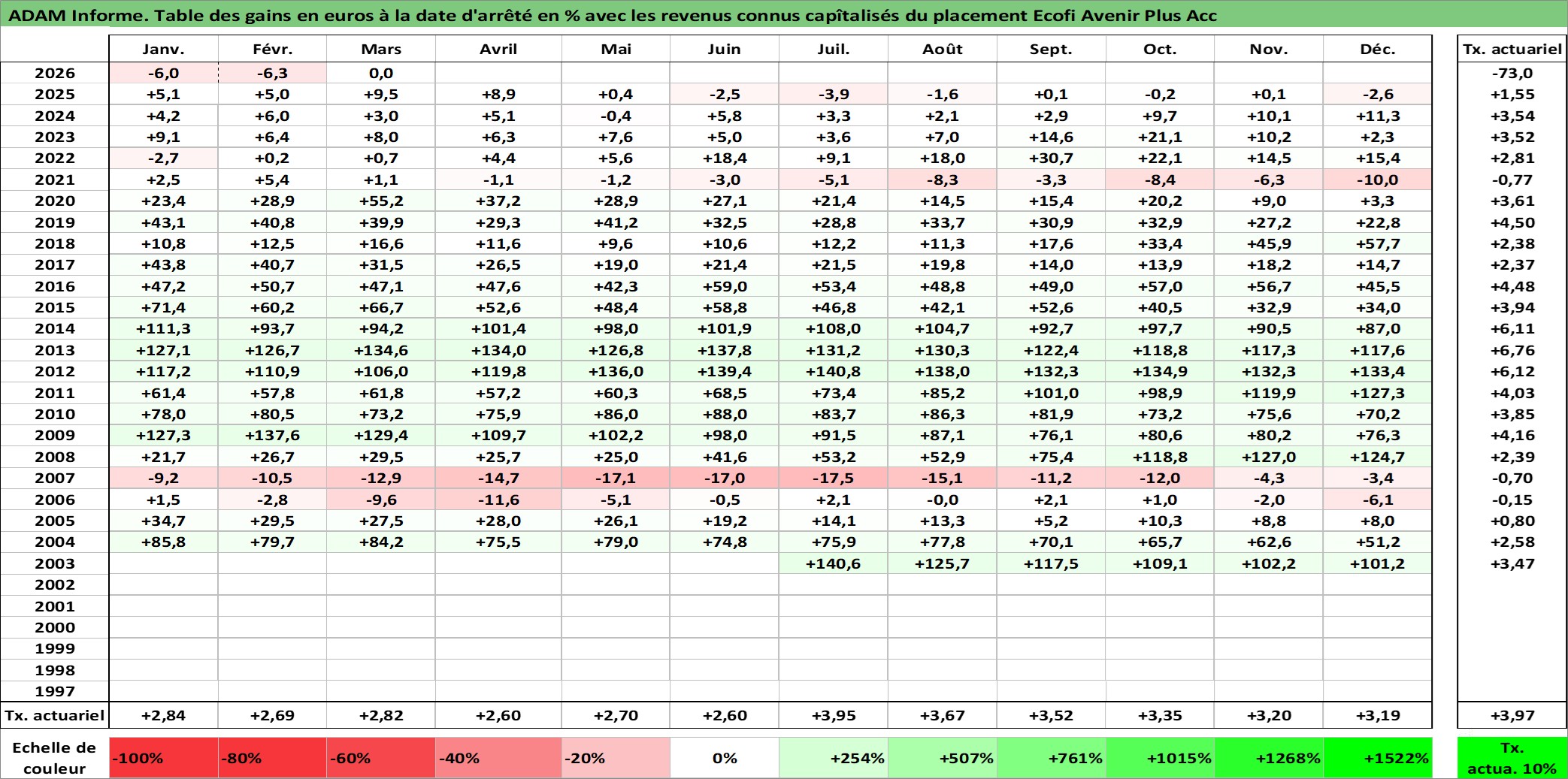Click the 'Tx. actuariel' right column header
1568x779 pixels.
point(1512,49)
